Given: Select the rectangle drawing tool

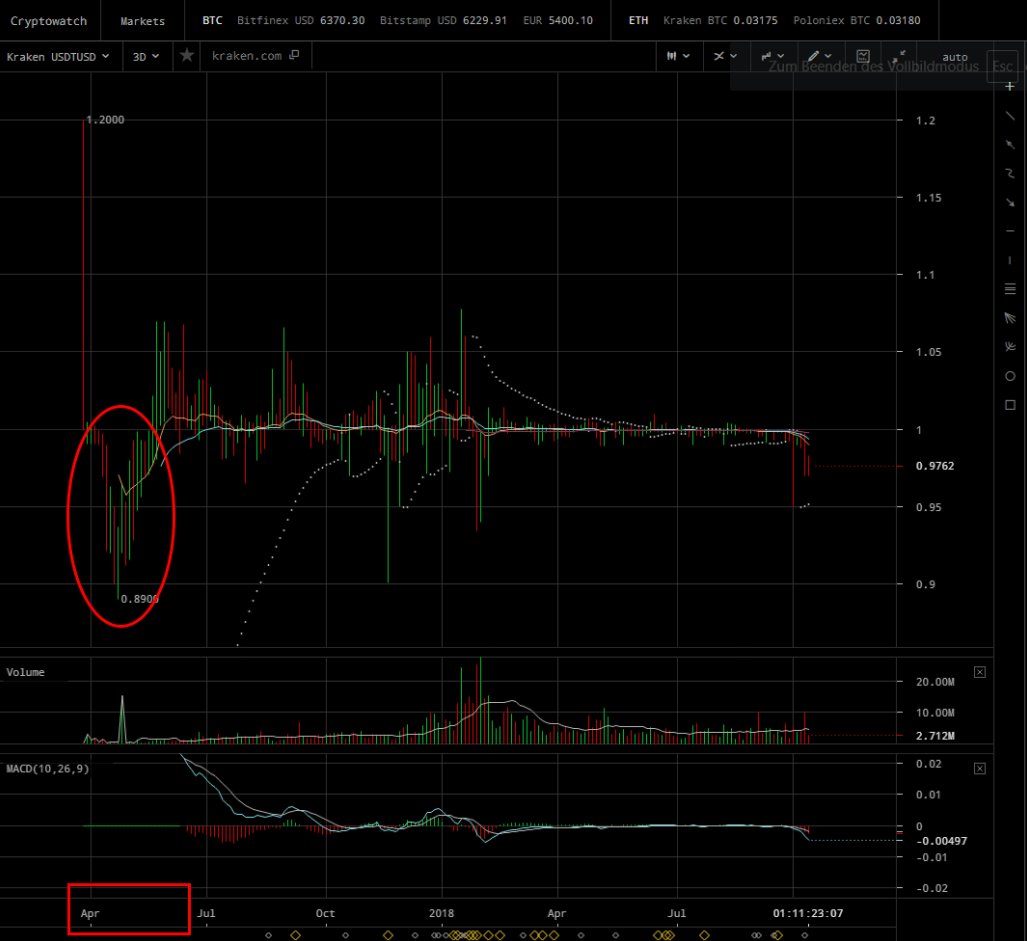Looking at the screenshot, I should click(x=1010, y=405).
